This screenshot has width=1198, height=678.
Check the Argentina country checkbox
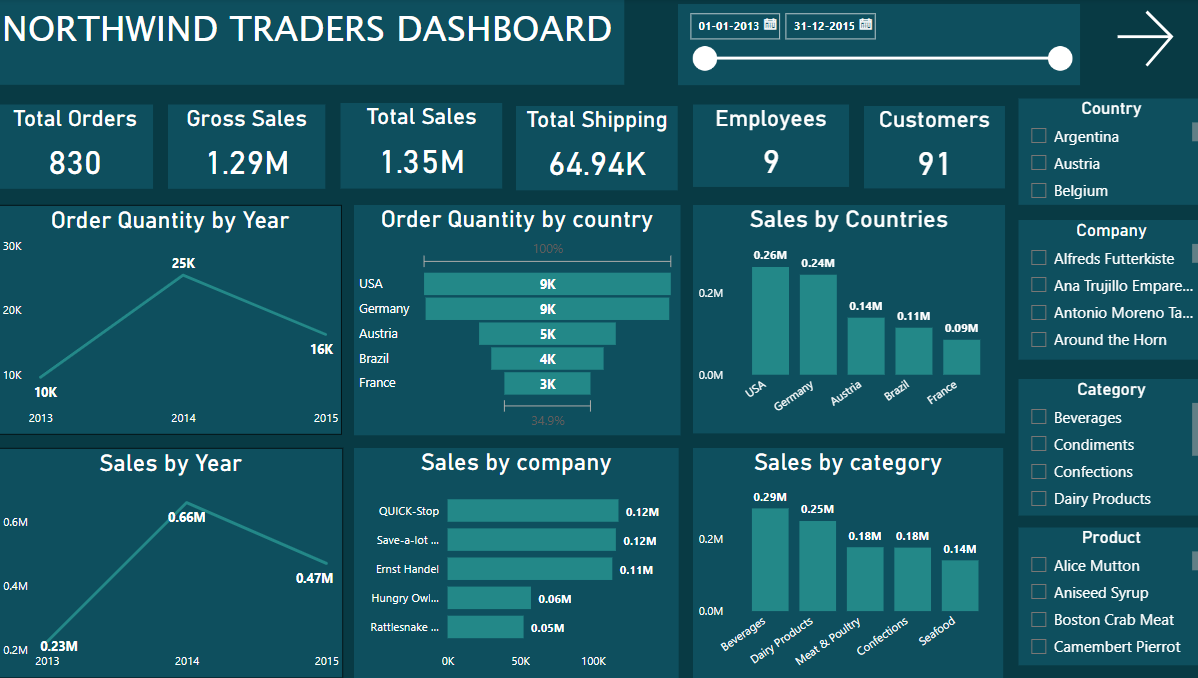tap(1039, 136)
